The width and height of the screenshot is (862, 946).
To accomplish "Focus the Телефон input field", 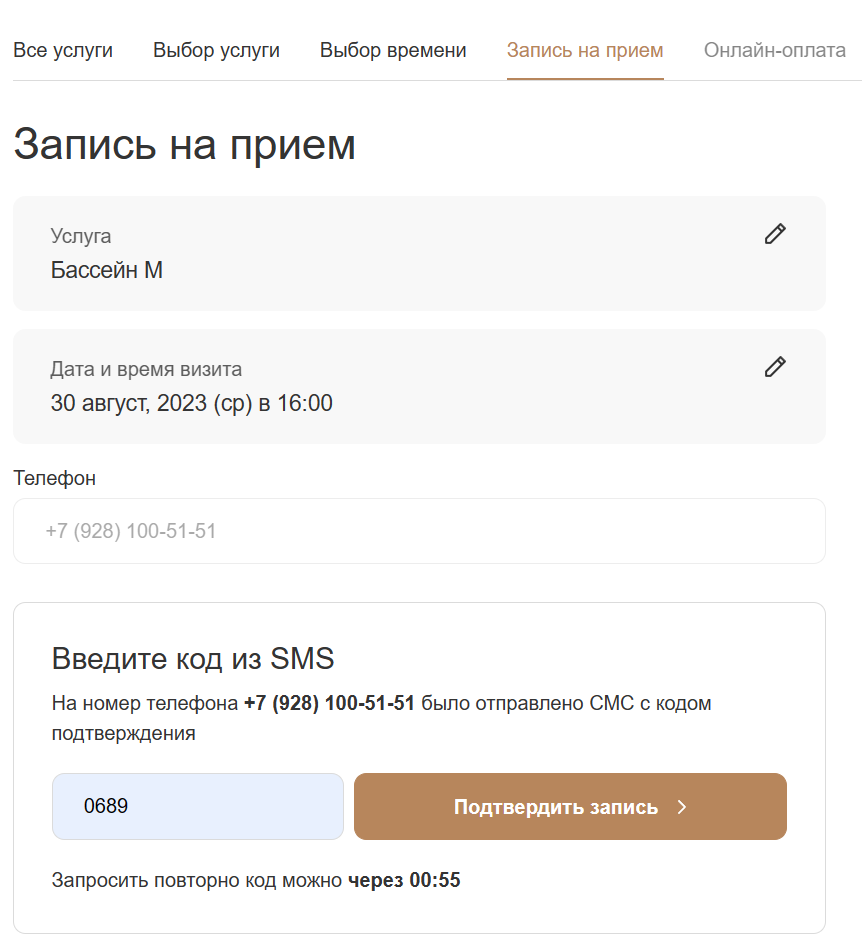I will (419, 531).
